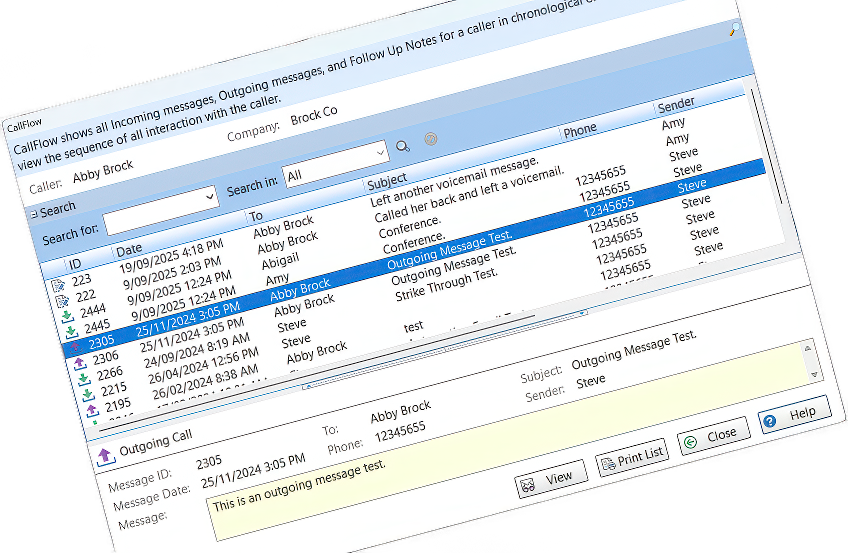Click the 'test' subject cell
This screenshot has height=553, width=848.
coord(414,327)
